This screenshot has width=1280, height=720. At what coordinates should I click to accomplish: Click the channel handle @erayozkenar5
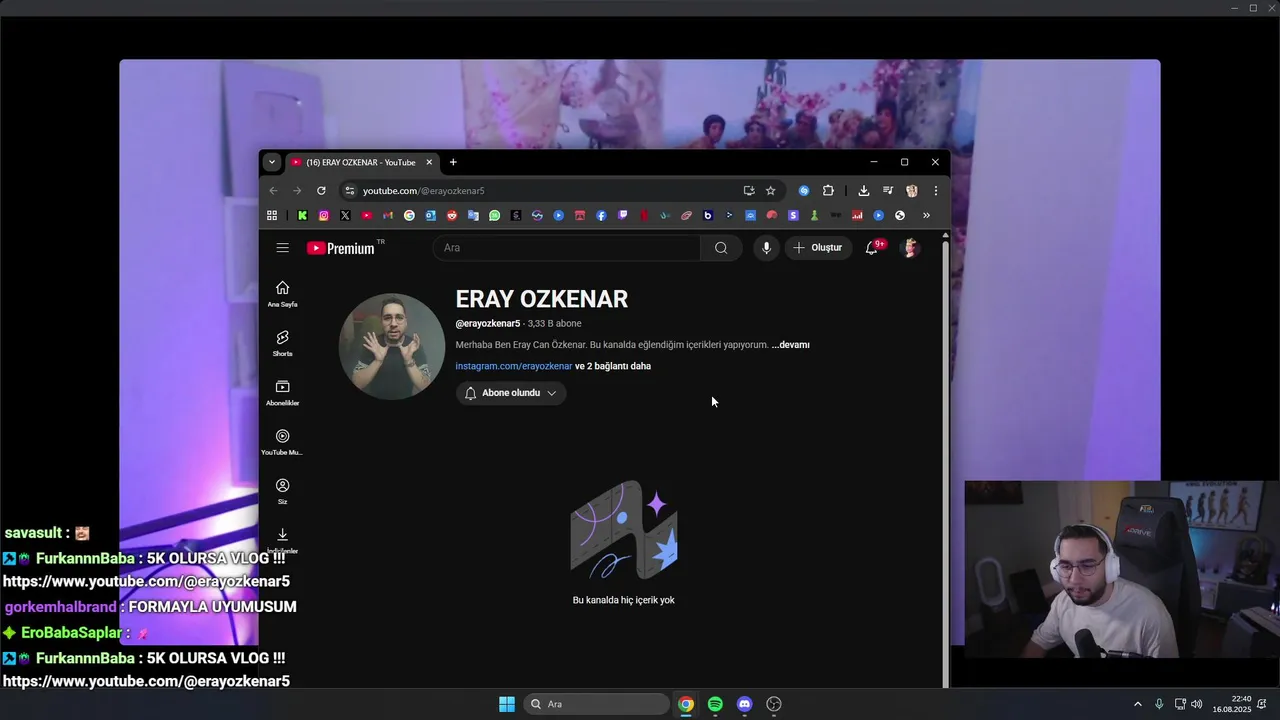[488, 324]
